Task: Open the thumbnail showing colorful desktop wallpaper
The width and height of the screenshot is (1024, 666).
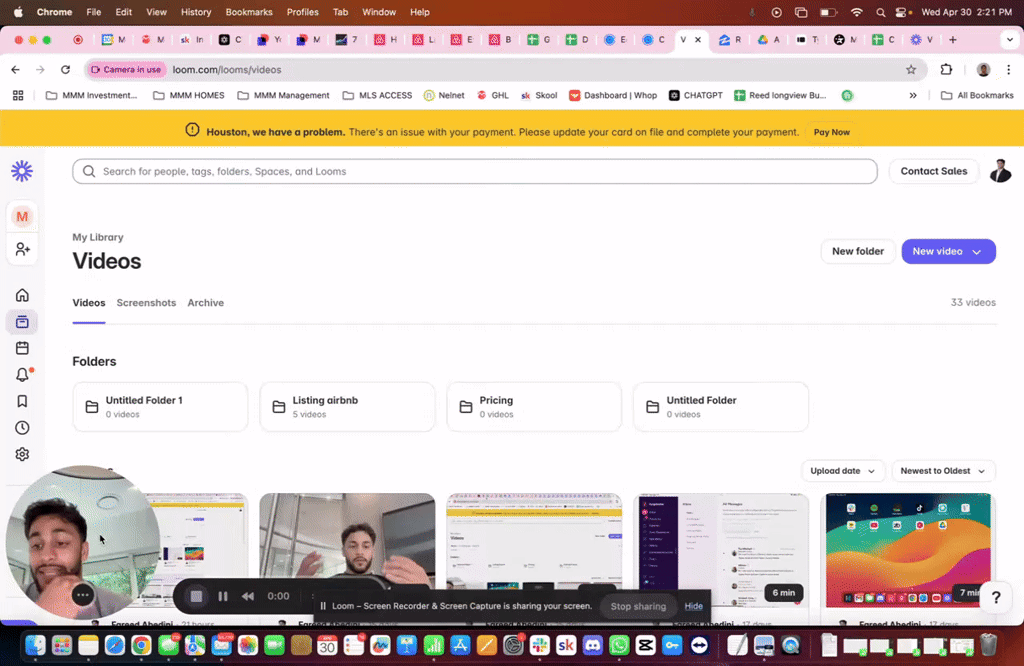Action: pyautogui.click(x=908, y=550)
